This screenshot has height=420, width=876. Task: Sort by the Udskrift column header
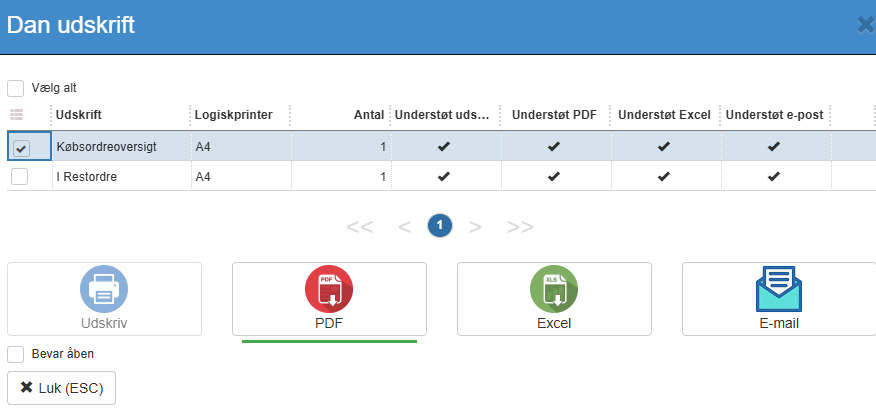coord(79,115)
